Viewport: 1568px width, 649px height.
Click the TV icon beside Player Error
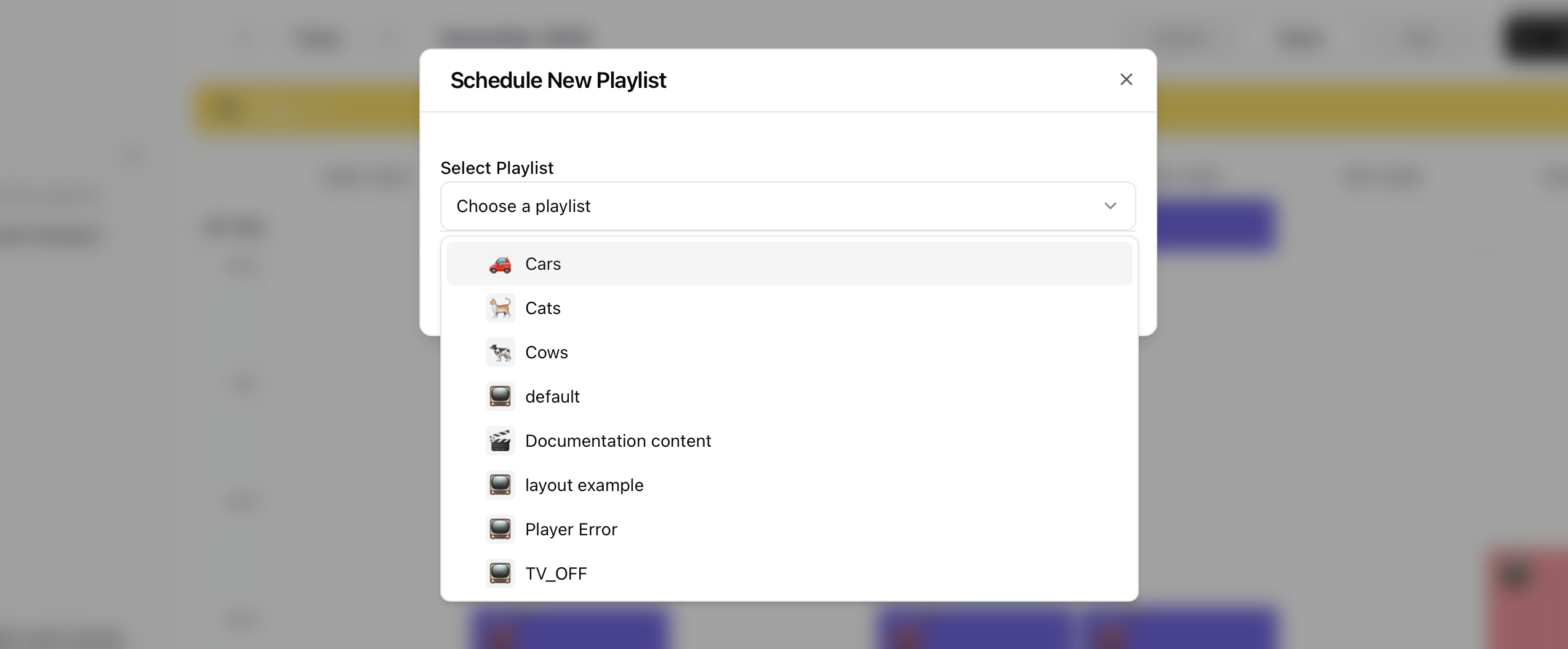(x=500, y=529)
